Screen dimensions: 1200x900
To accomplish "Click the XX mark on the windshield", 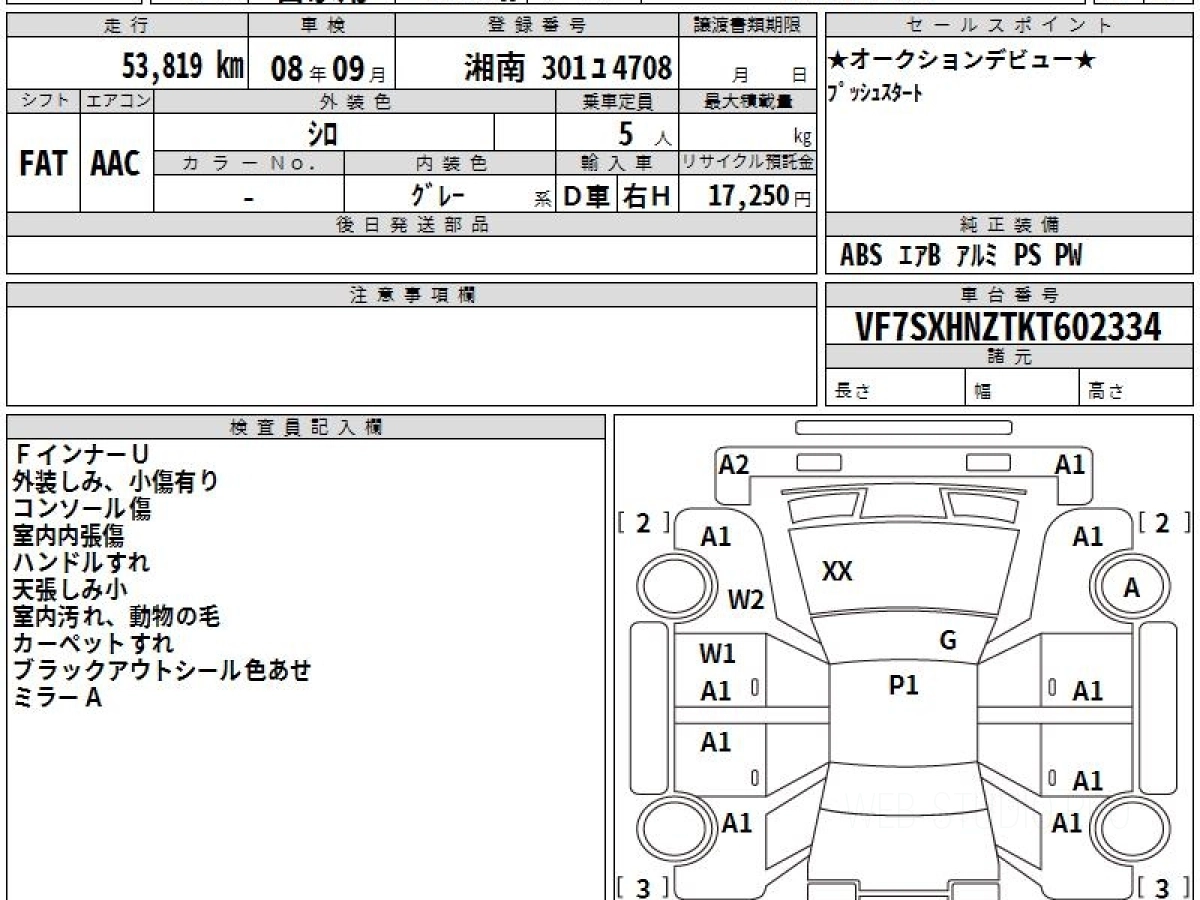I will click(x=837, y=572).
